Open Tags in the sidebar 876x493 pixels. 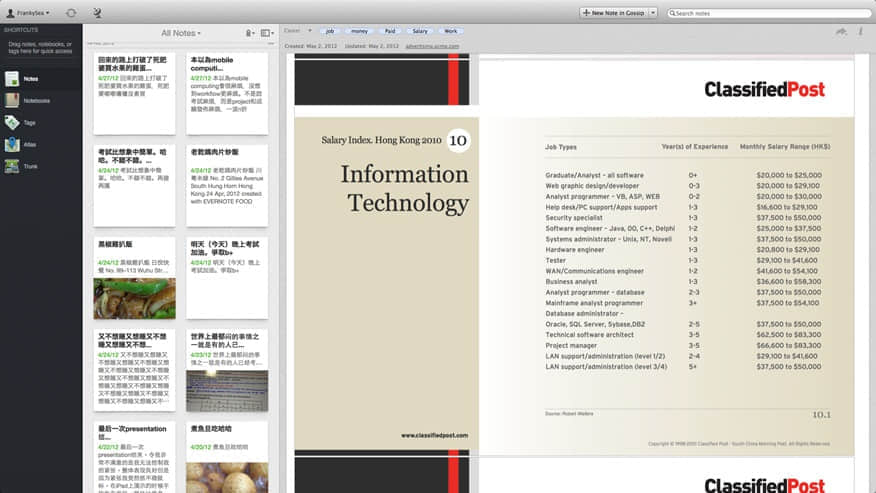pos(29,122)
